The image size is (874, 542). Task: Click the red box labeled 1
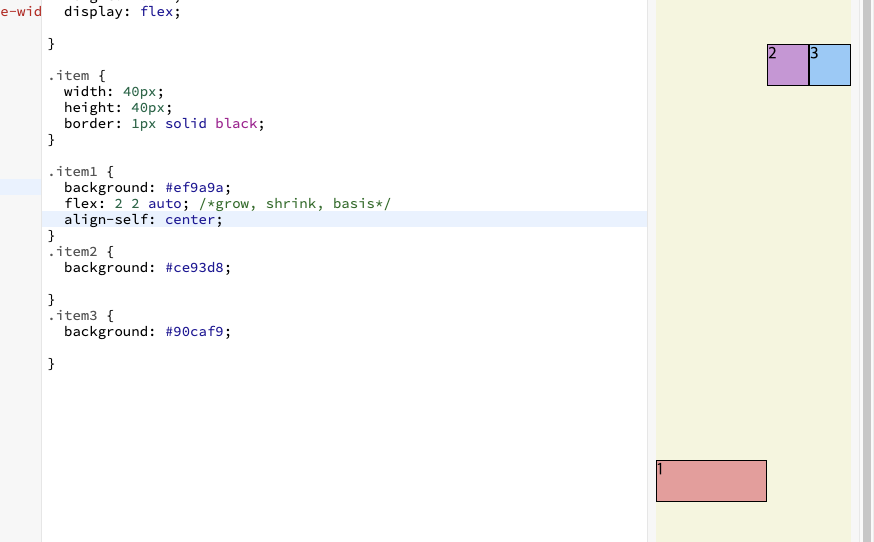click(711, 481)
